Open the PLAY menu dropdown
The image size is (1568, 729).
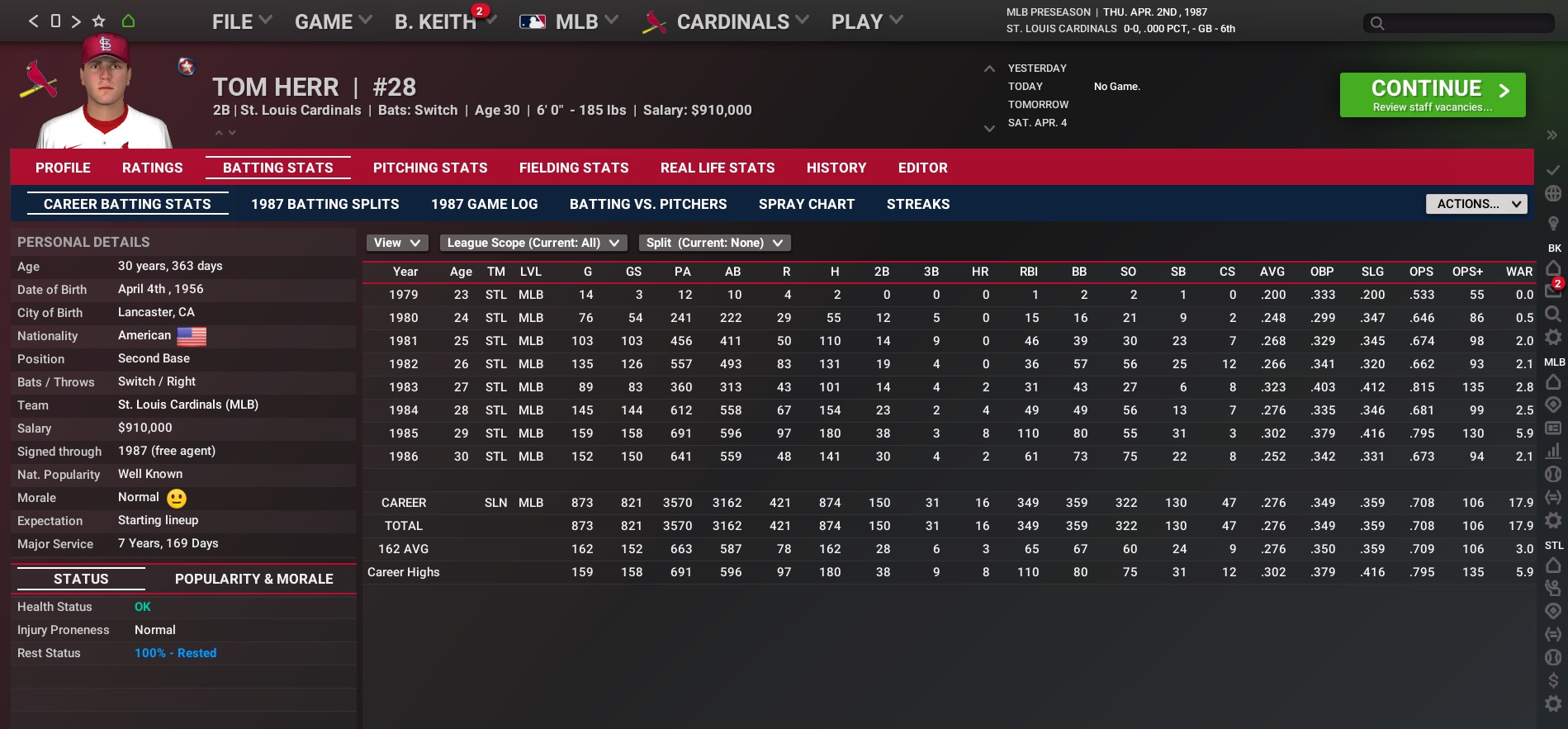[x=867, y=21]
